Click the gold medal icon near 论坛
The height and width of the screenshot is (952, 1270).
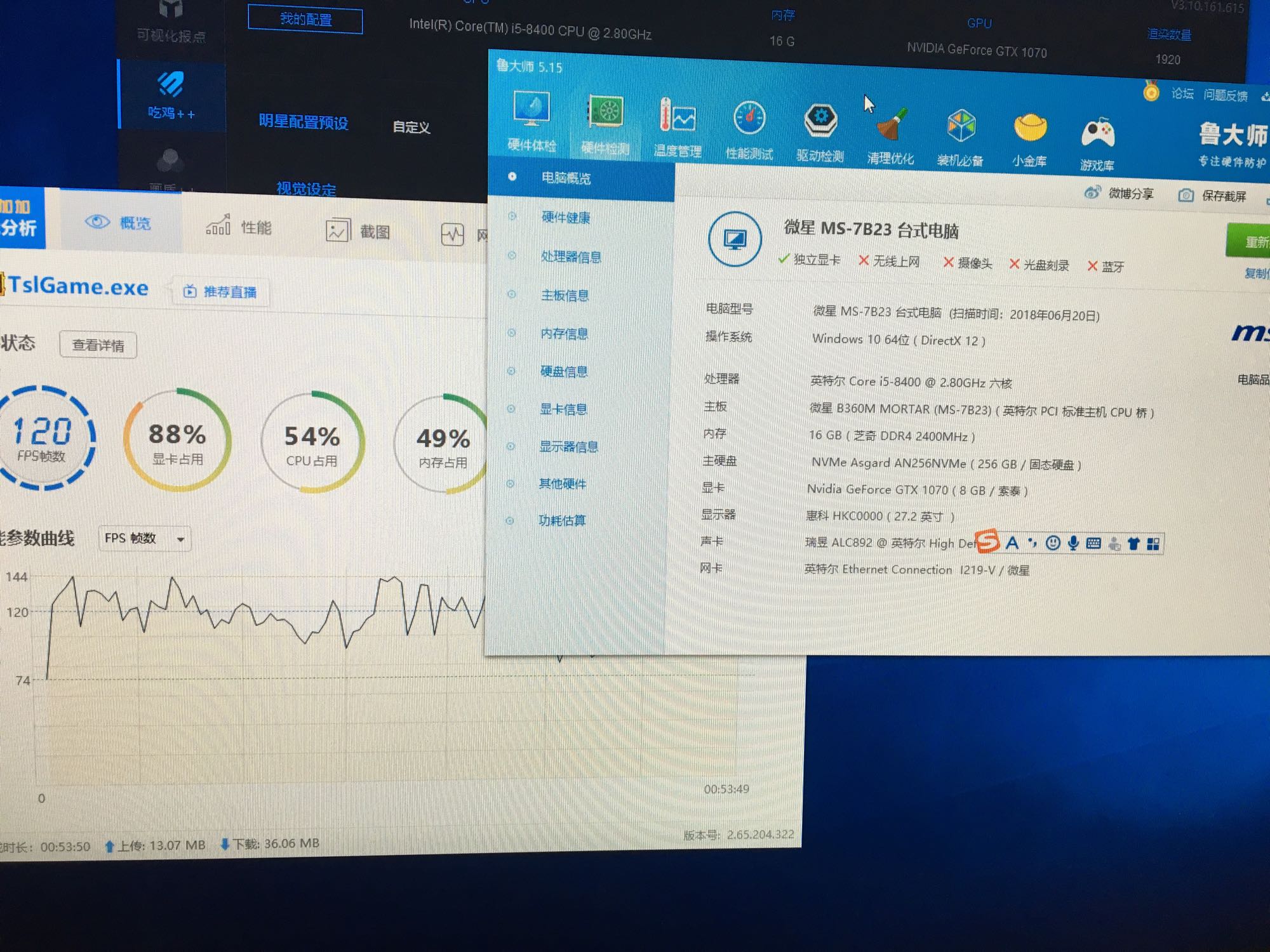1151,91
